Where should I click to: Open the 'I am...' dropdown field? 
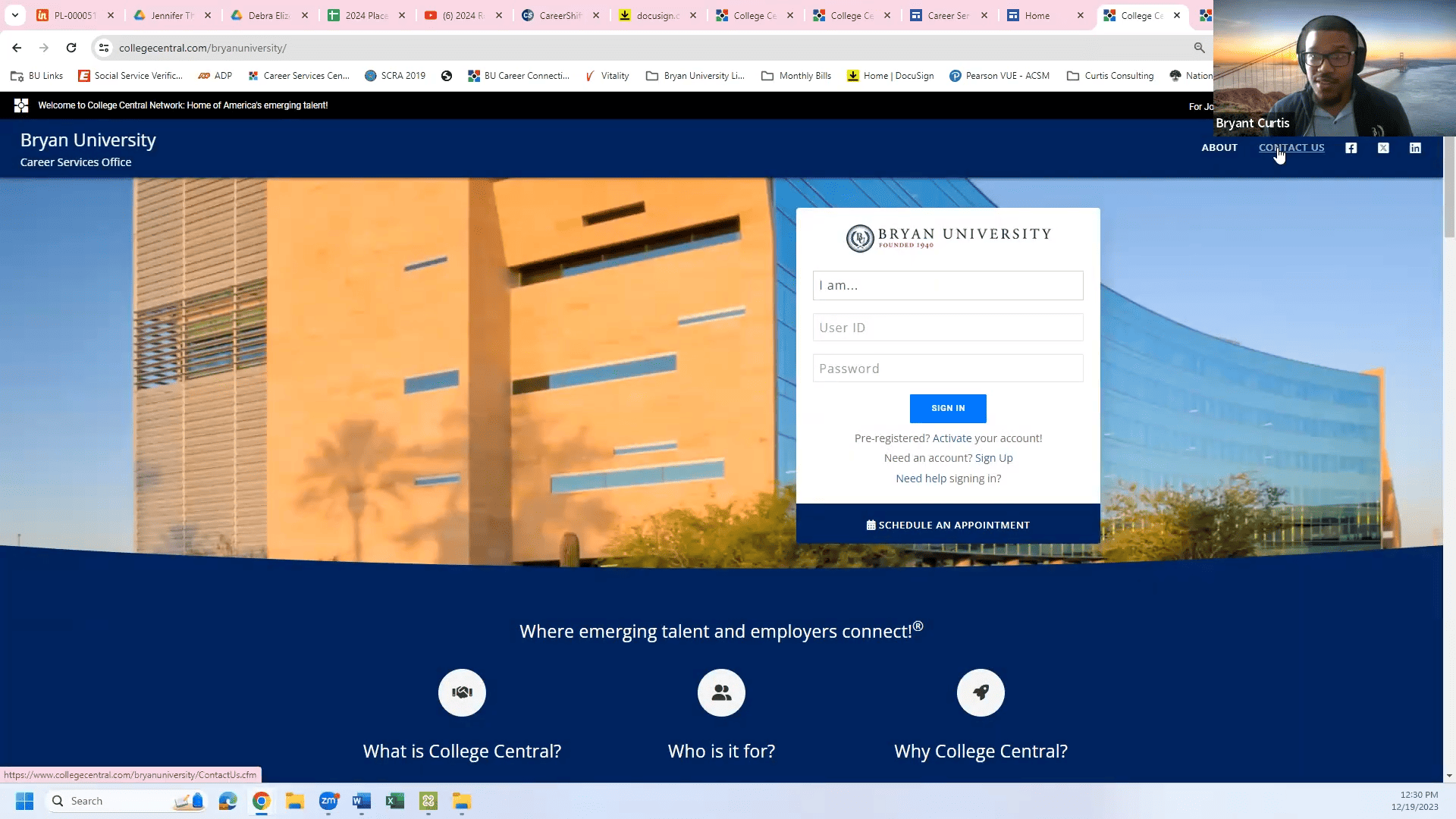pyautogui.click(x=948, y=285)
